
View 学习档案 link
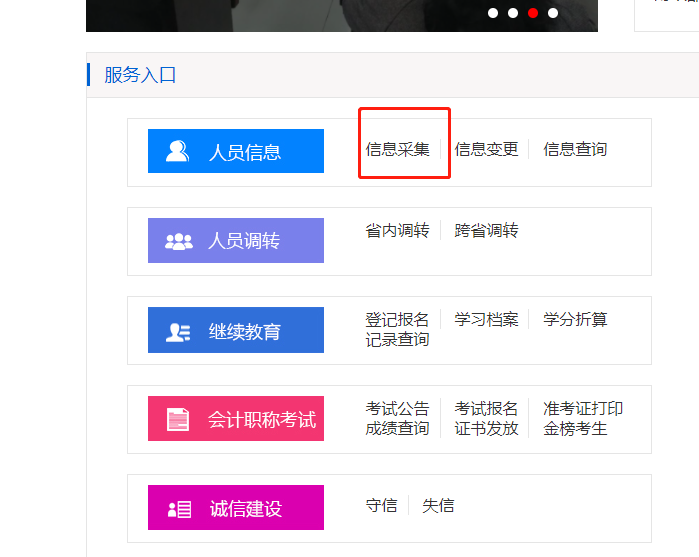pos(486,319)
